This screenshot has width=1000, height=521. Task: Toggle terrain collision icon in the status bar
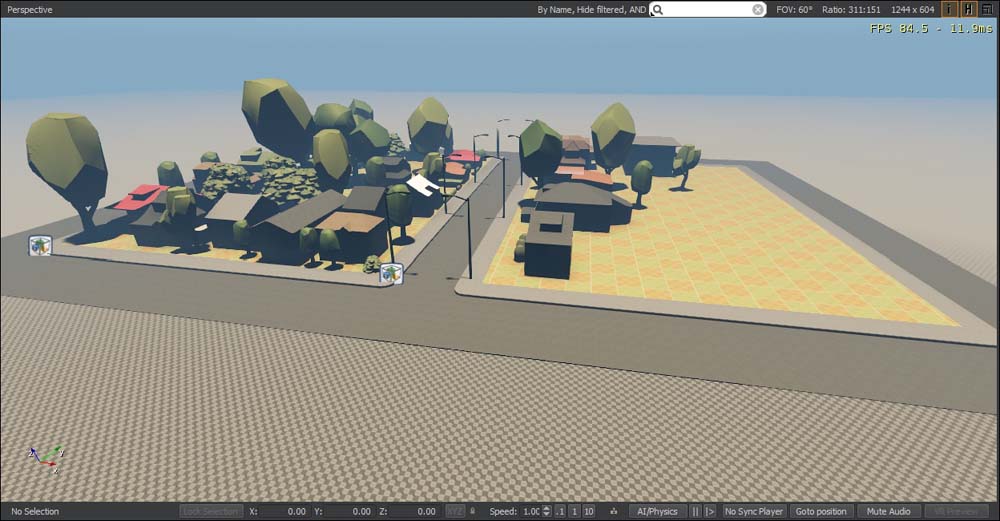coord(614,511)
